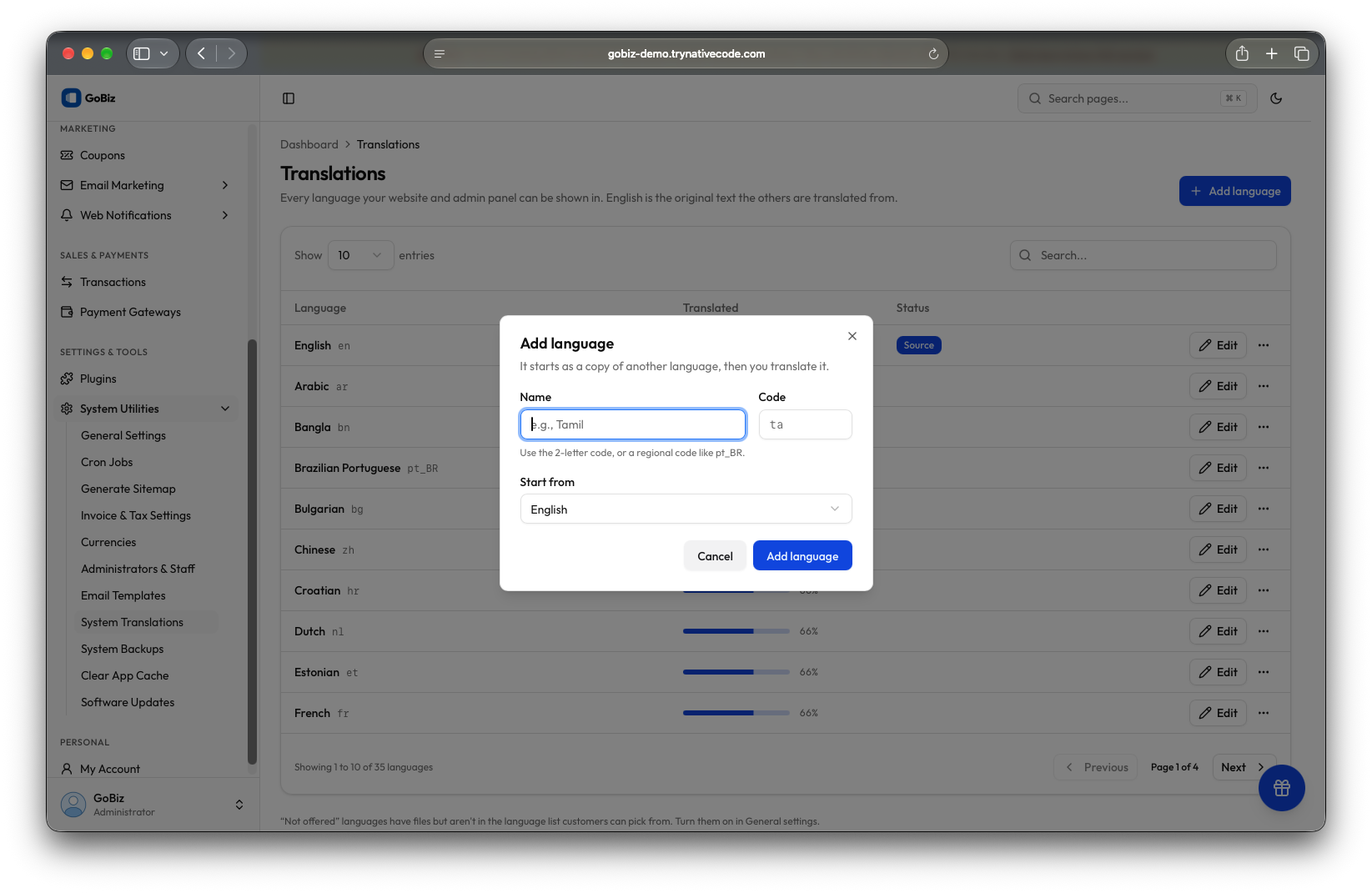This screenshot has width=1372, height=893.
Task: Open Start from language dropdown
Action: coord(686,509)
